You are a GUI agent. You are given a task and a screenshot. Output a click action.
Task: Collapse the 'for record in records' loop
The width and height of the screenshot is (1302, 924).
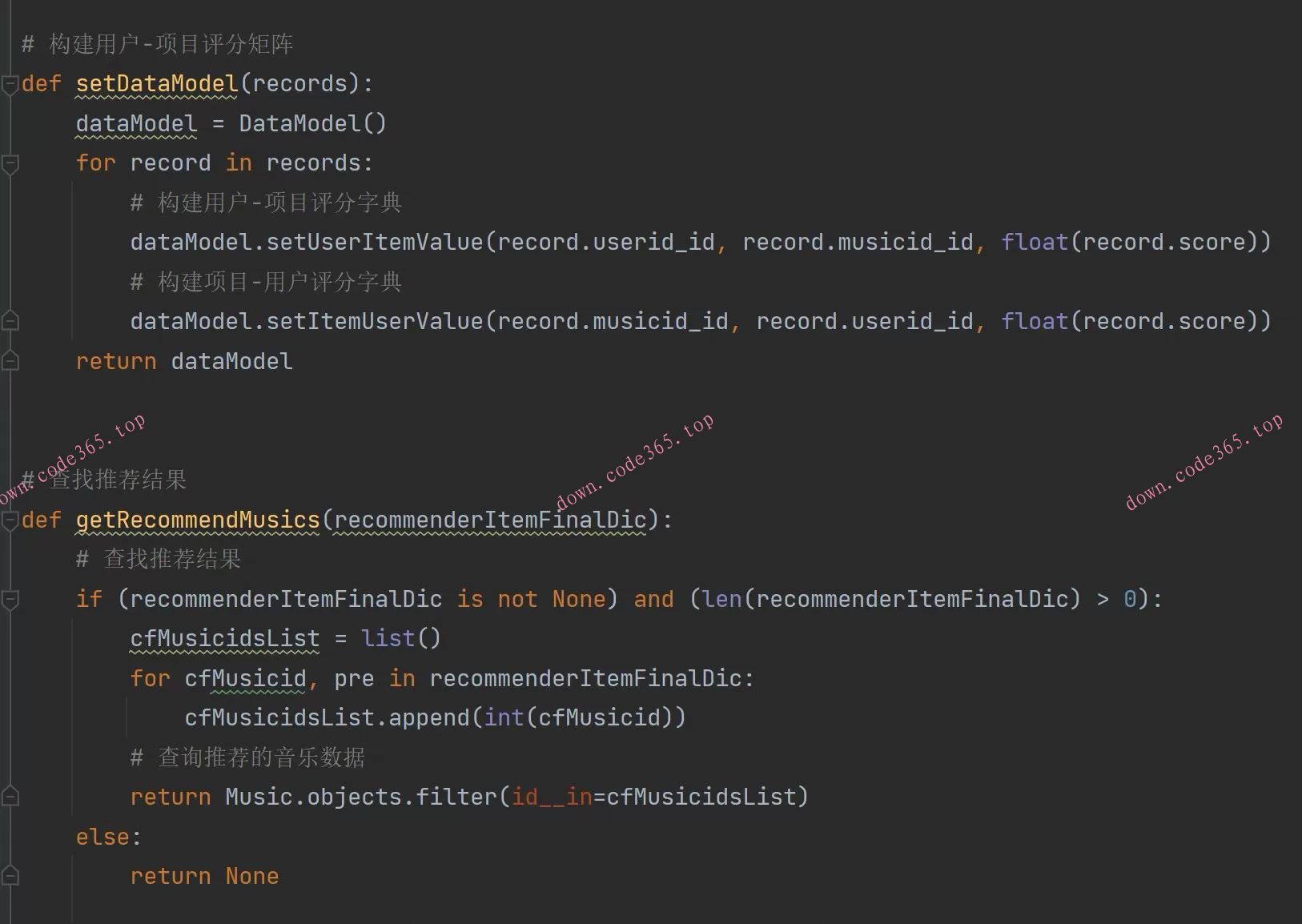(10, 163)
